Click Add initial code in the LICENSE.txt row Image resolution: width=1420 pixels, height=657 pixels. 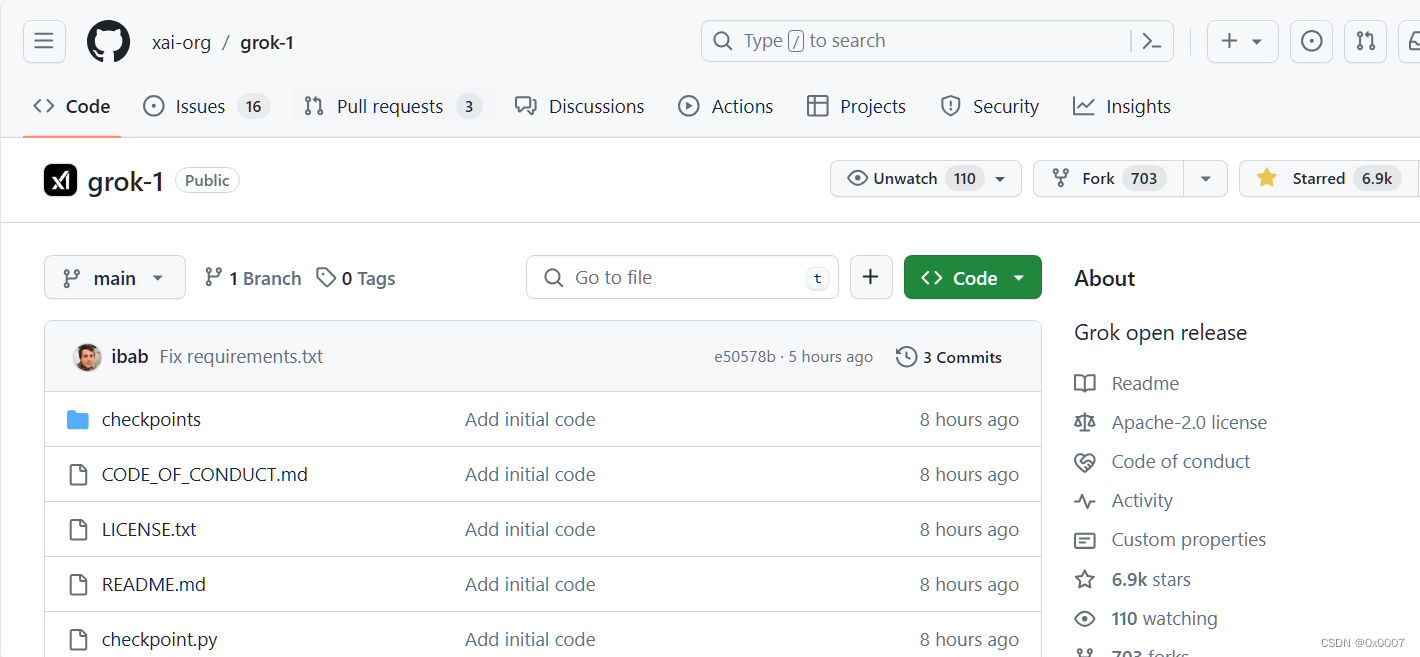coord(530,530)
